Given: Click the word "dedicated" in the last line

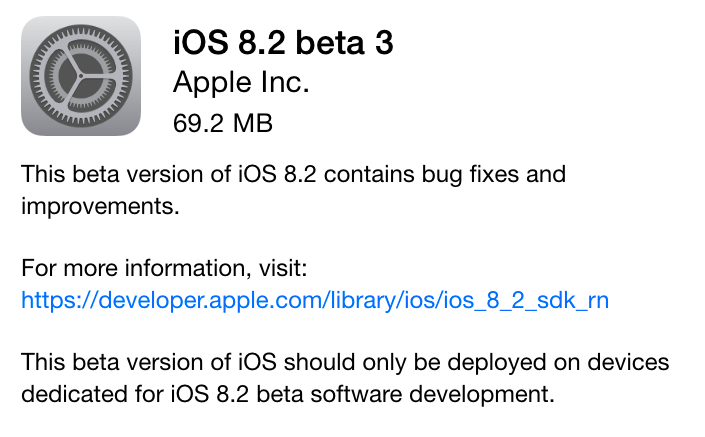Looking at the screenshot, I should [68, 390].
